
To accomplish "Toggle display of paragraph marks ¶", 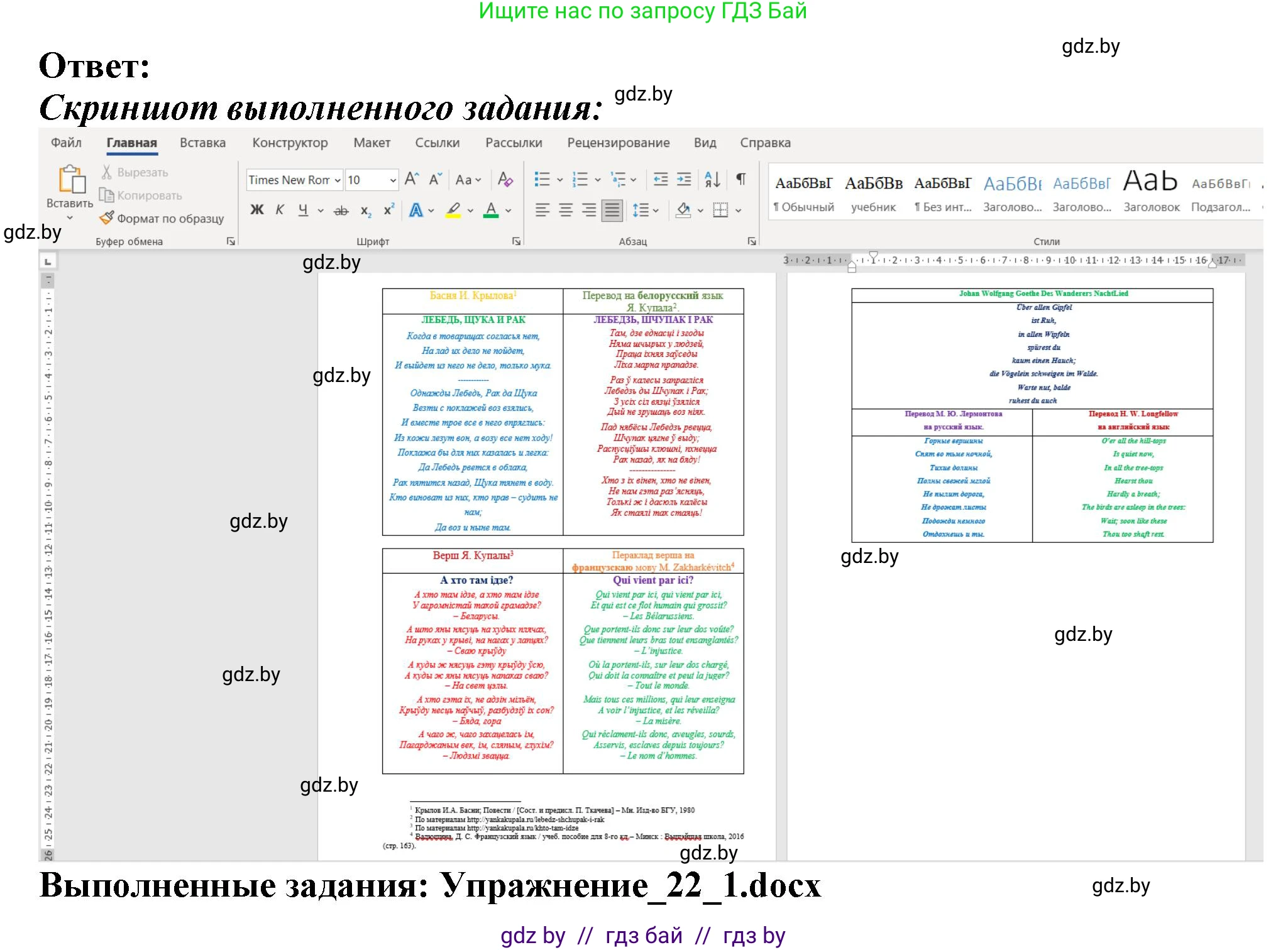I will pyautogui.click(x=741, y=180).
